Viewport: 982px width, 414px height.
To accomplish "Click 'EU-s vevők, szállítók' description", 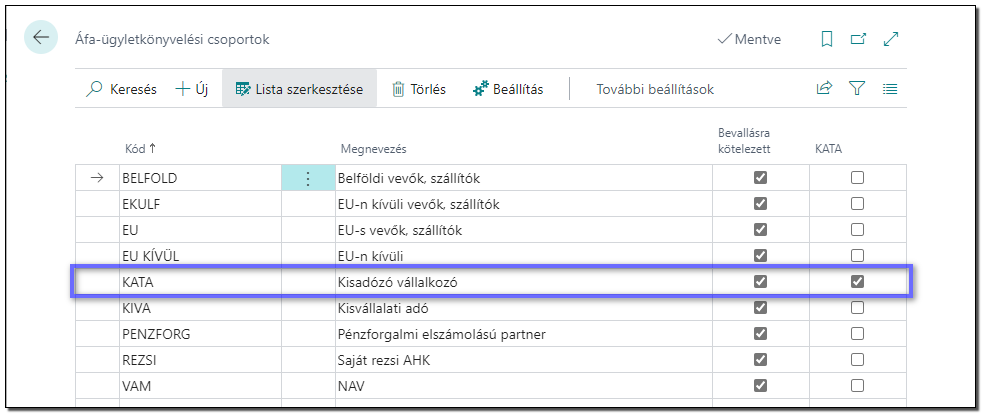I will 524,230.
